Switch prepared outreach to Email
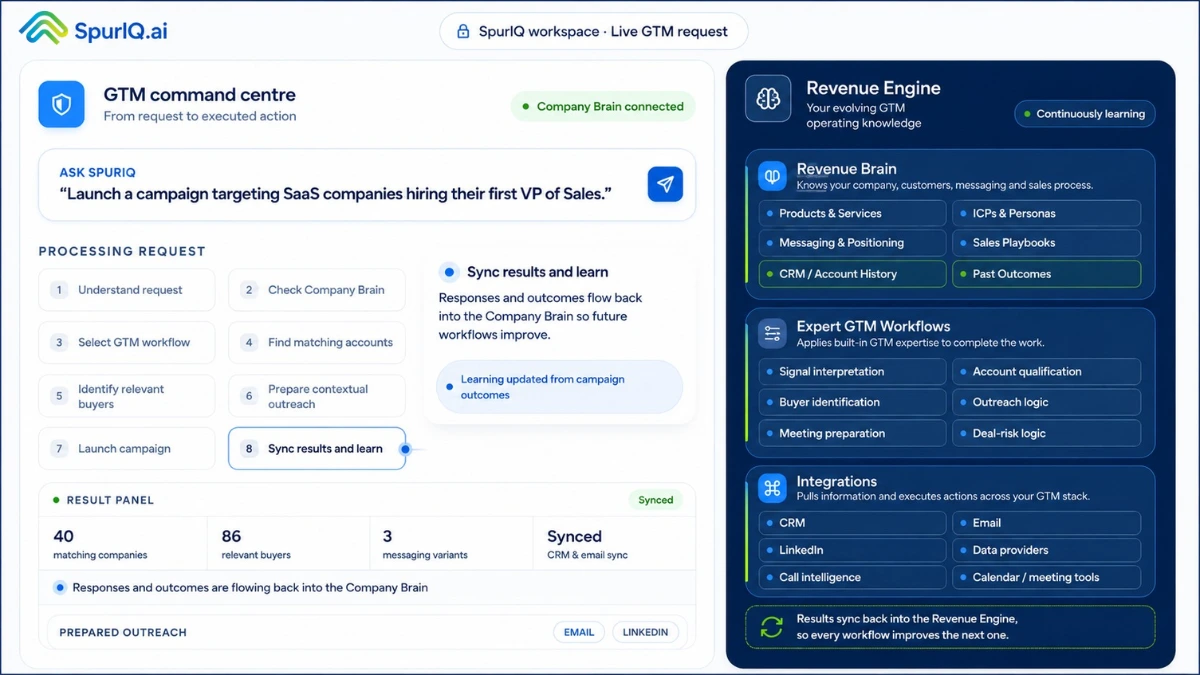This screenshot has width=1200, height=675. [579, 632]
